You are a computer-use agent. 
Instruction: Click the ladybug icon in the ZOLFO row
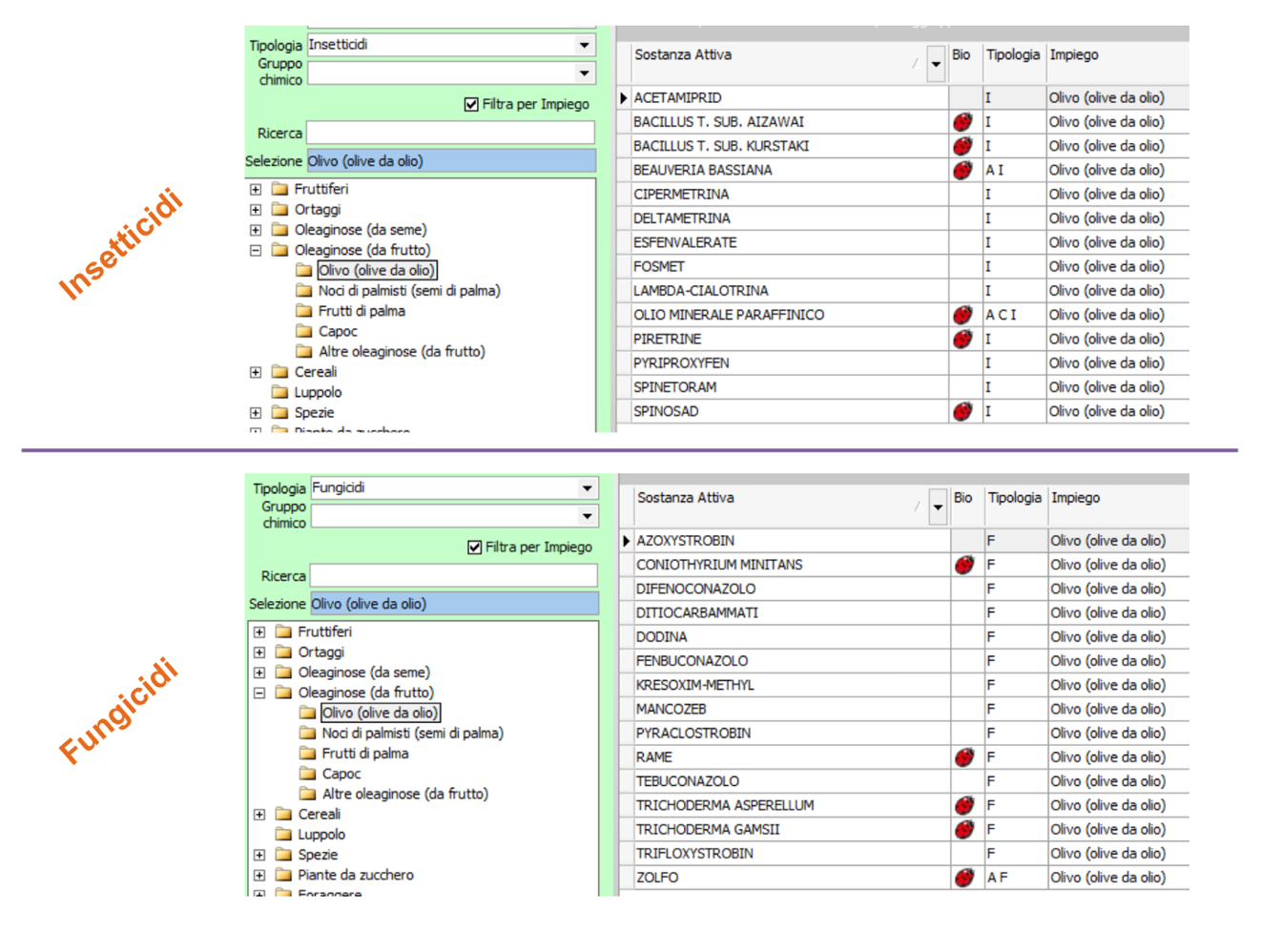click(x=964, y=878)
